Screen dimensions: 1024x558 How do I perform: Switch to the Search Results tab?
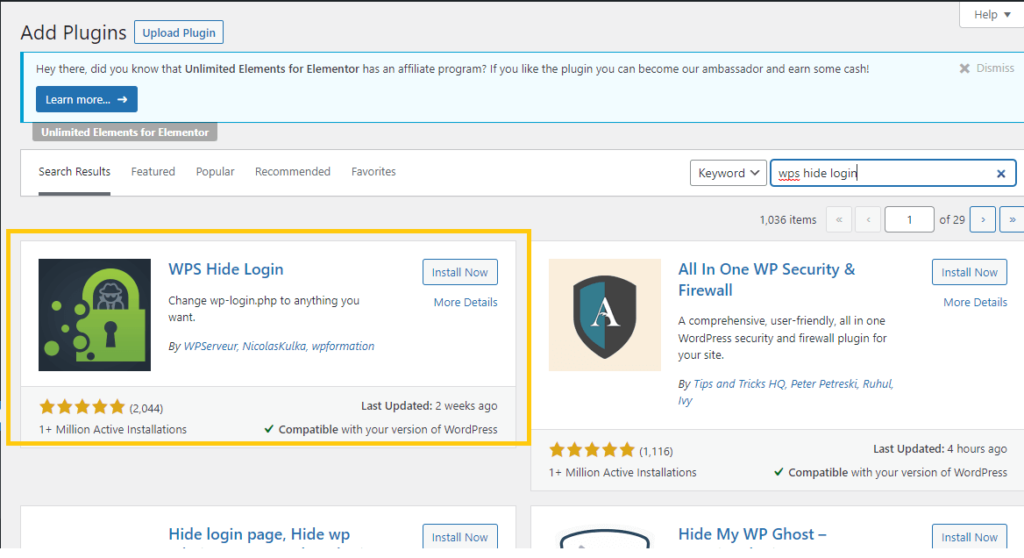pyautogui.click(x=74, y=172)
